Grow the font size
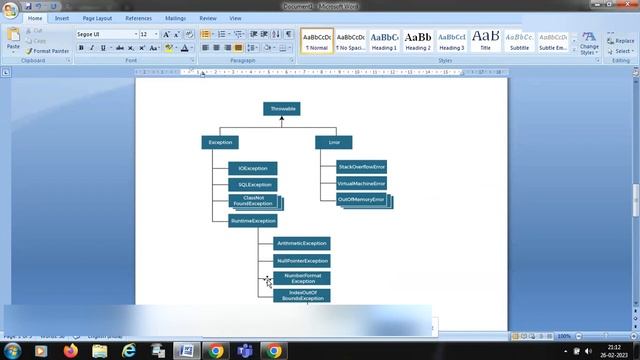The width and height of the screenshot is (640, 360). pyautogui.click(x=166, y=35)
